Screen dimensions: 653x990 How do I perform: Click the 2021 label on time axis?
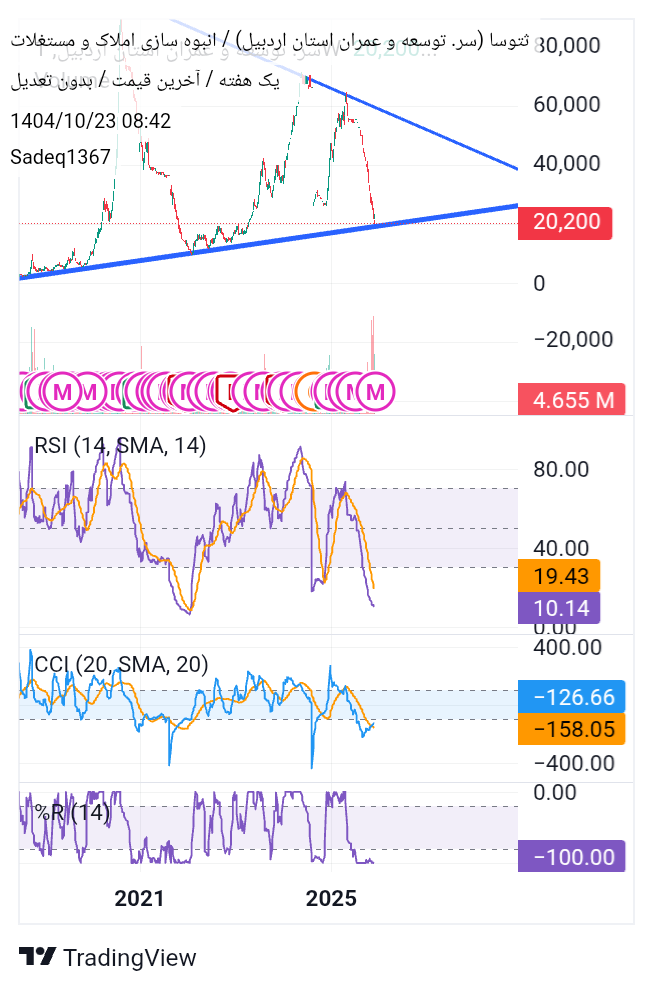139,898
